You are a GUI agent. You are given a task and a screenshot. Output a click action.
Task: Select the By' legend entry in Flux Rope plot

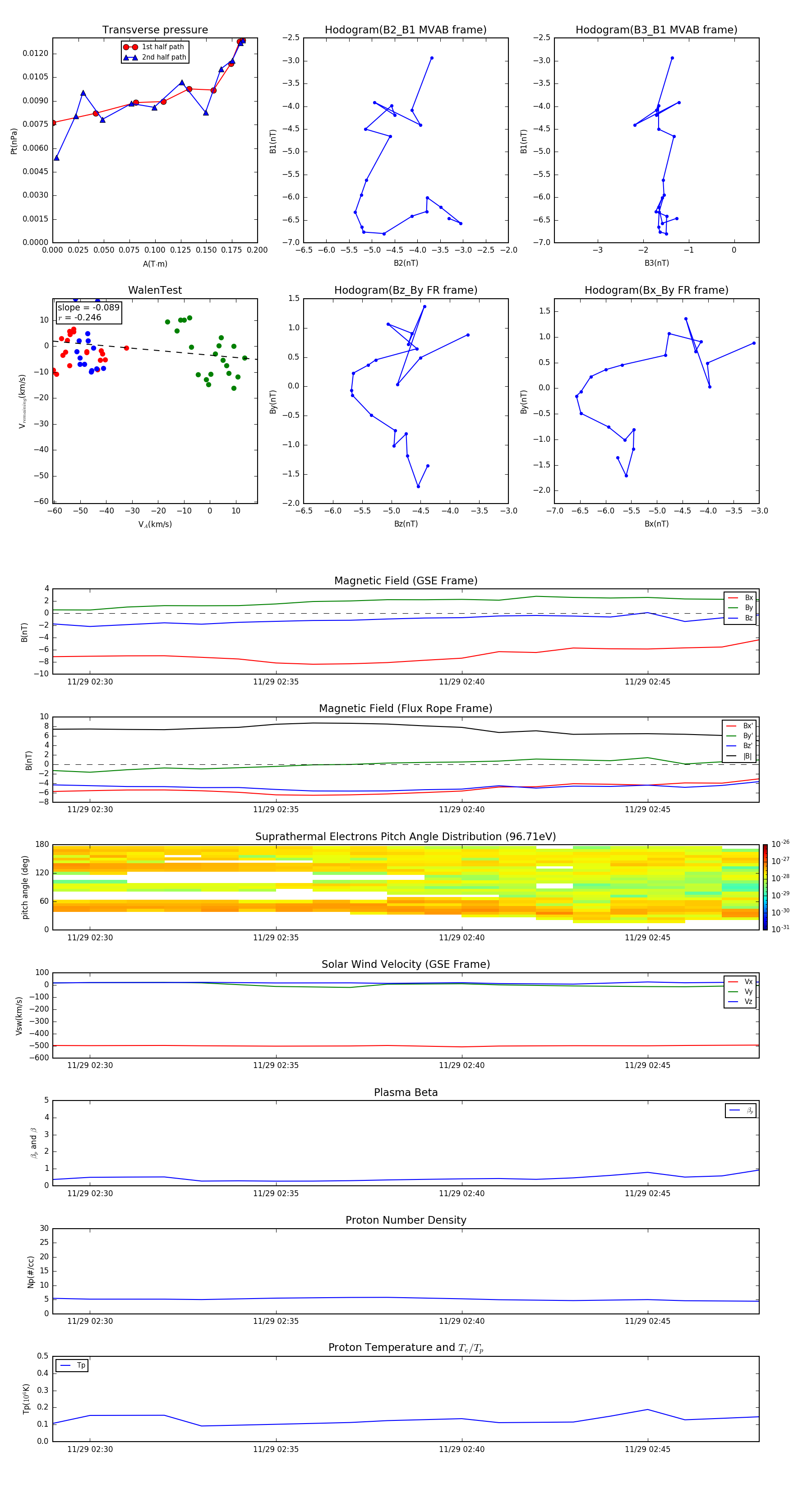740,736
